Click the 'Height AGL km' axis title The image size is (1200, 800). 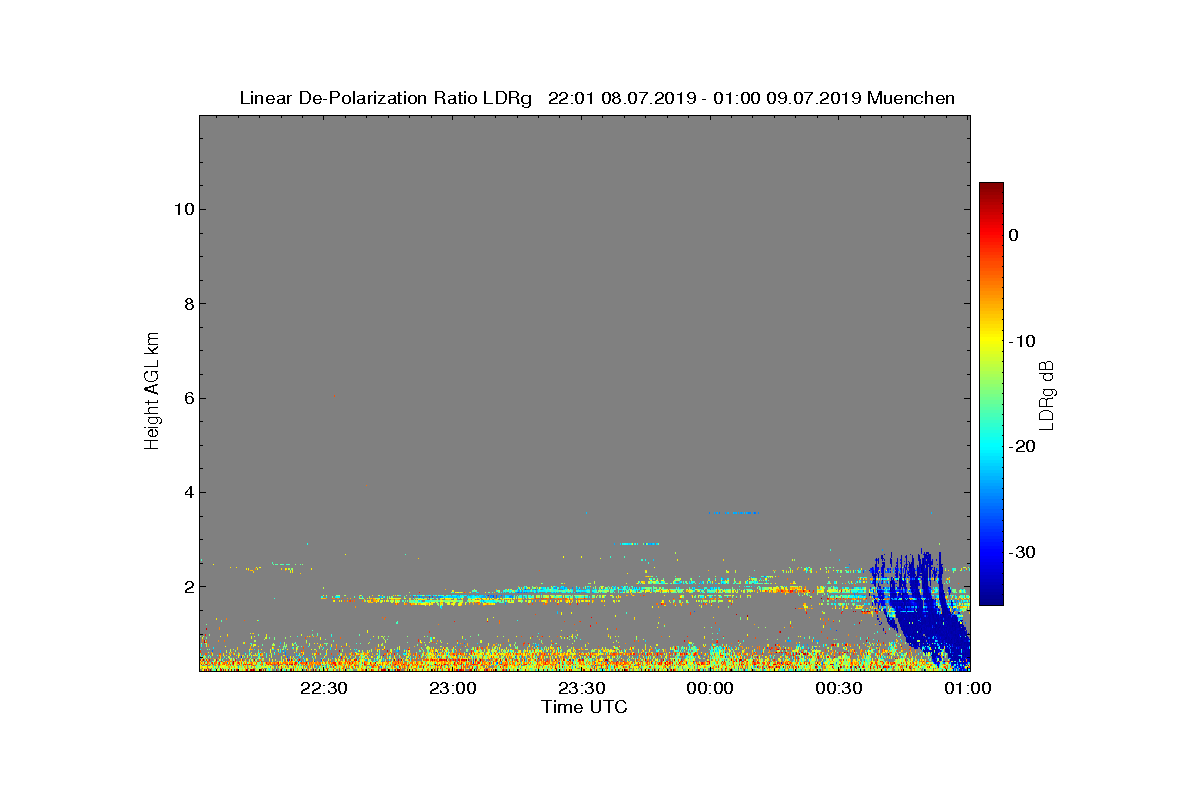coord(152,392)
